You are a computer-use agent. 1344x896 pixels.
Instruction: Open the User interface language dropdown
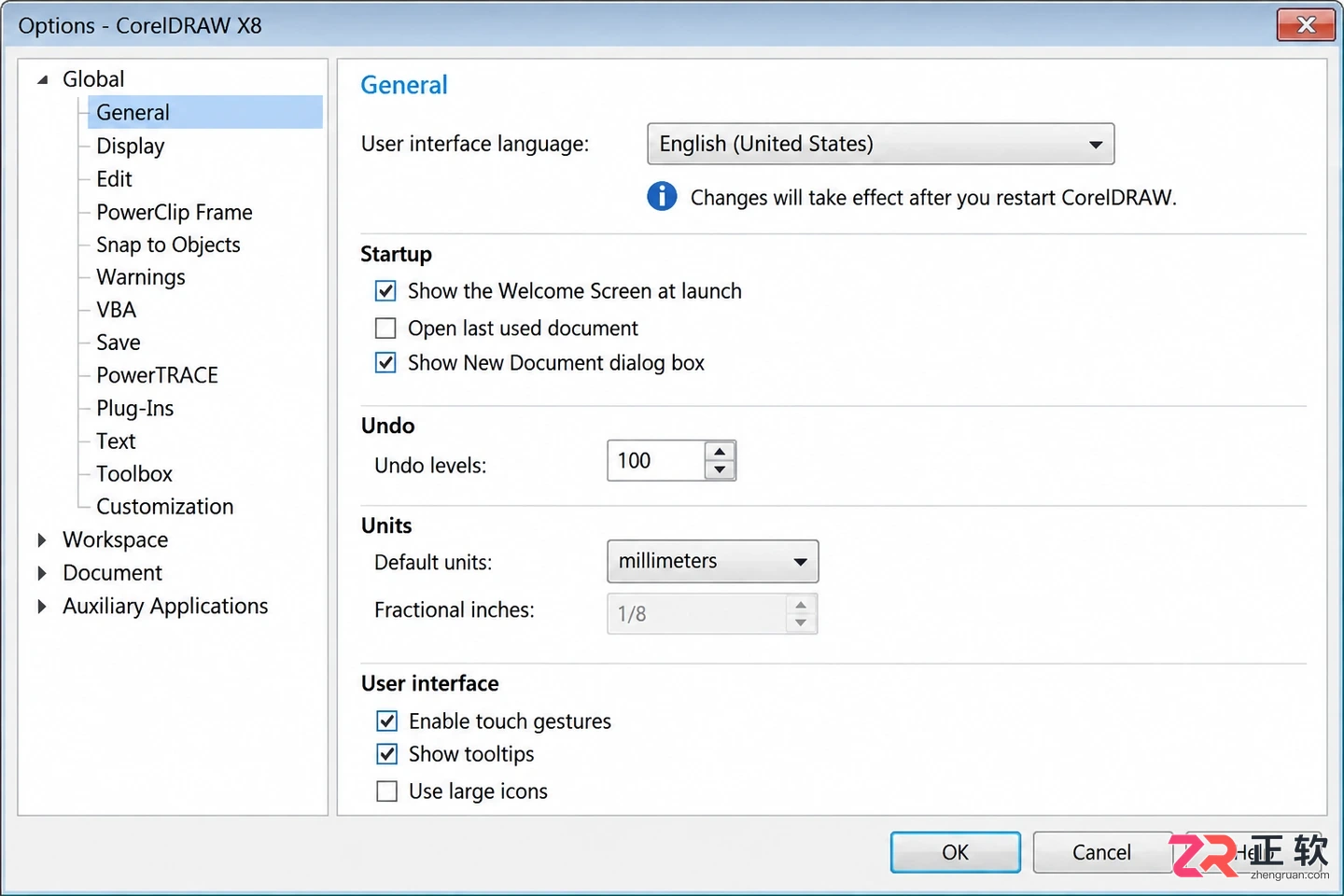click(x=880, y=144)
